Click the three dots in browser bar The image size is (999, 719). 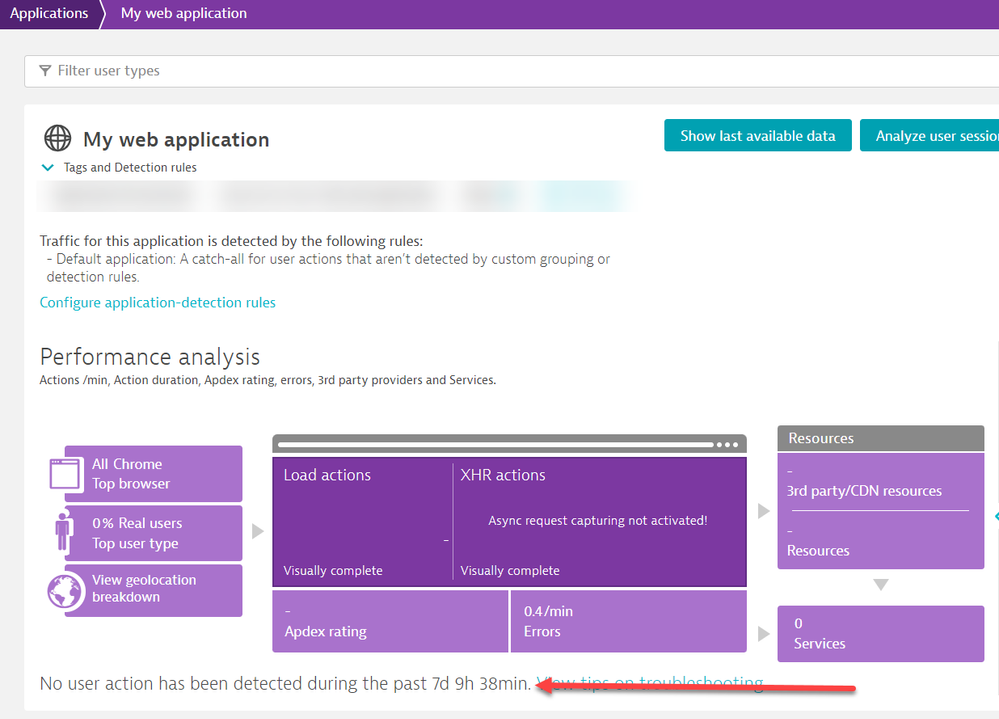point(727,444)
